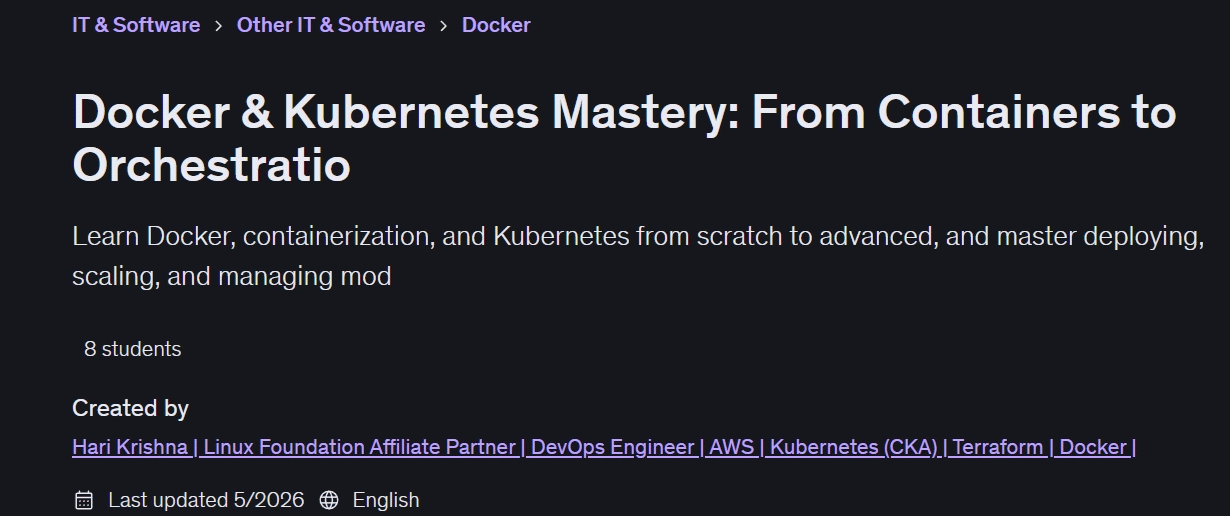Open the Other IT & Software breadcrumb
Image resolution: width=1230 pixels, height=516 pixels.
(331, 25)
